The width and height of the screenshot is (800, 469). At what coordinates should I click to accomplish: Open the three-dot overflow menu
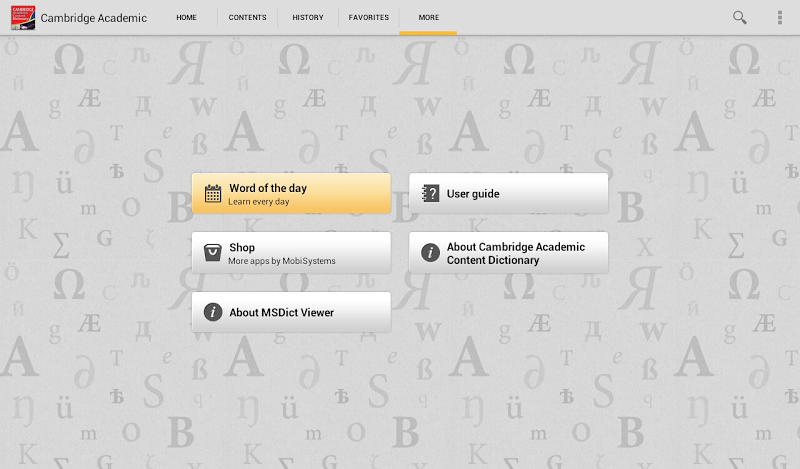pyautogui.click(x=780, y=17)
